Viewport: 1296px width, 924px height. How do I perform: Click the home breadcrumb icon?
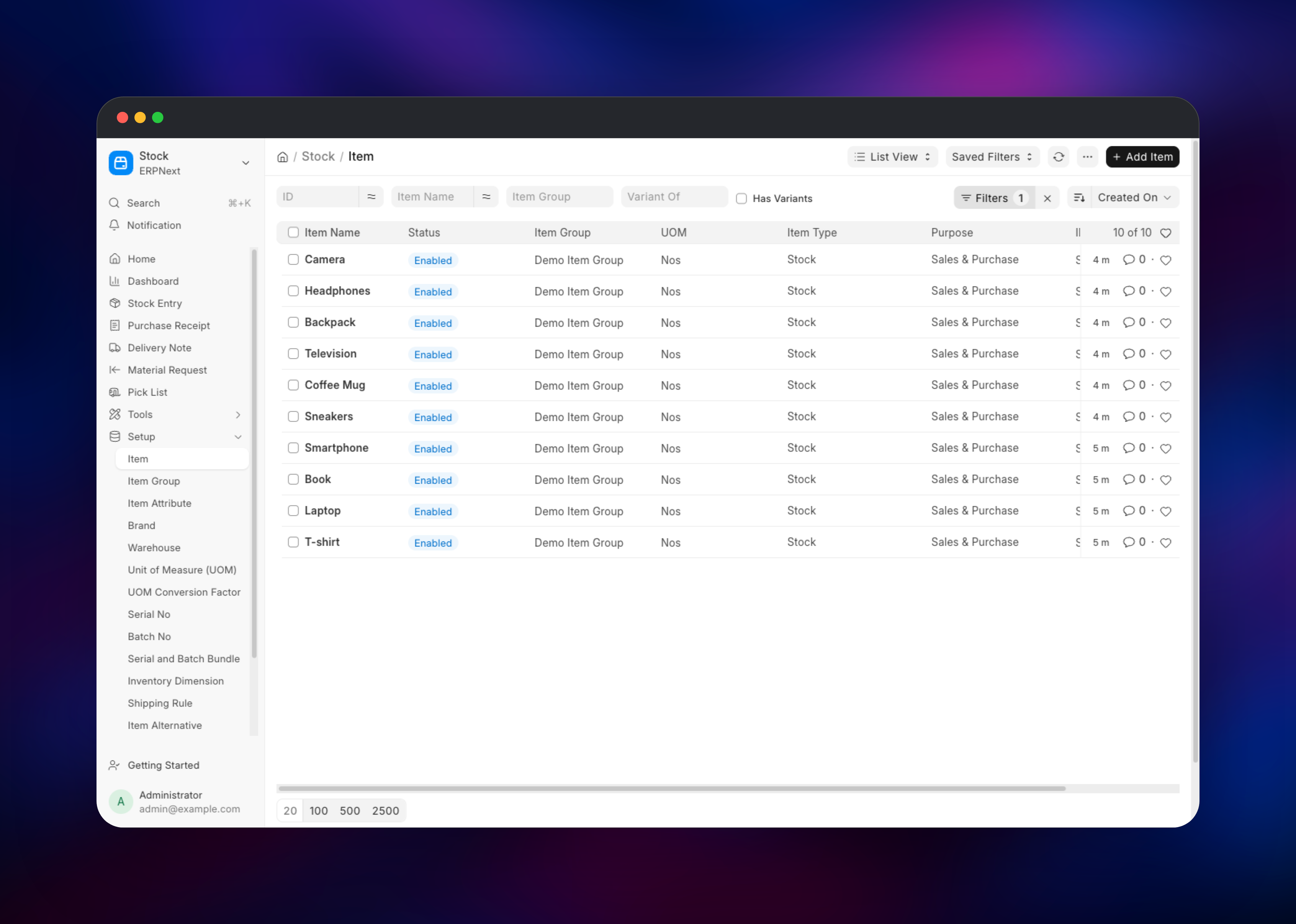pos(282,157)
